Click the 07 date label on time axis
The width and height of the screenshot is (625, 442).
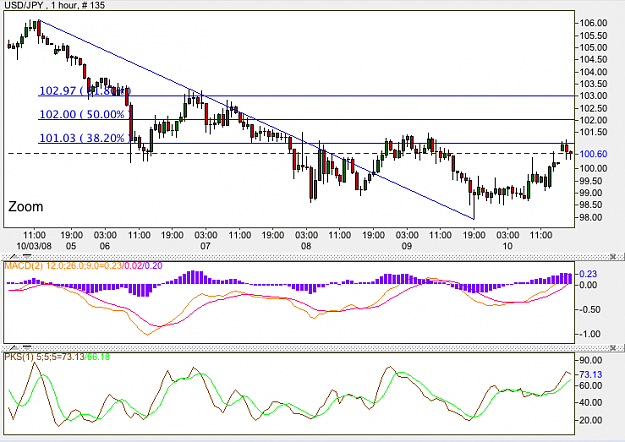coord(205,246)
